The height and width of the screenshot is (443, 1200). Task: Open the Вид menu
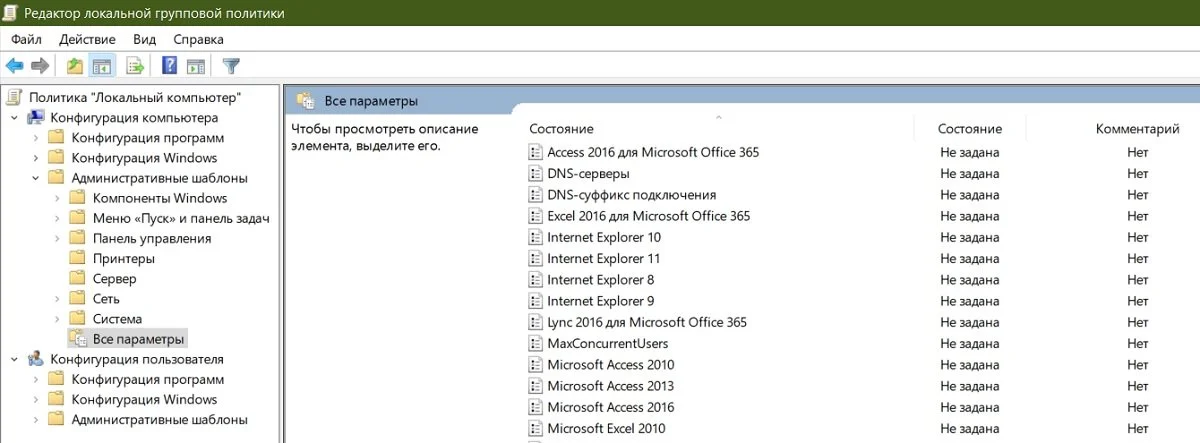[x=145, y=39]
